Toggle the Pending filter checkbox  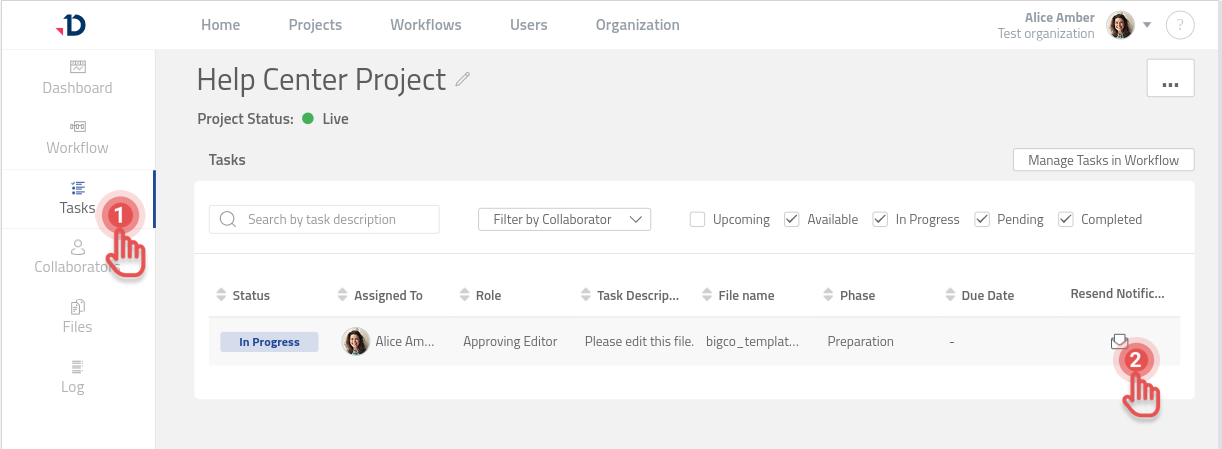pos(982,219)
